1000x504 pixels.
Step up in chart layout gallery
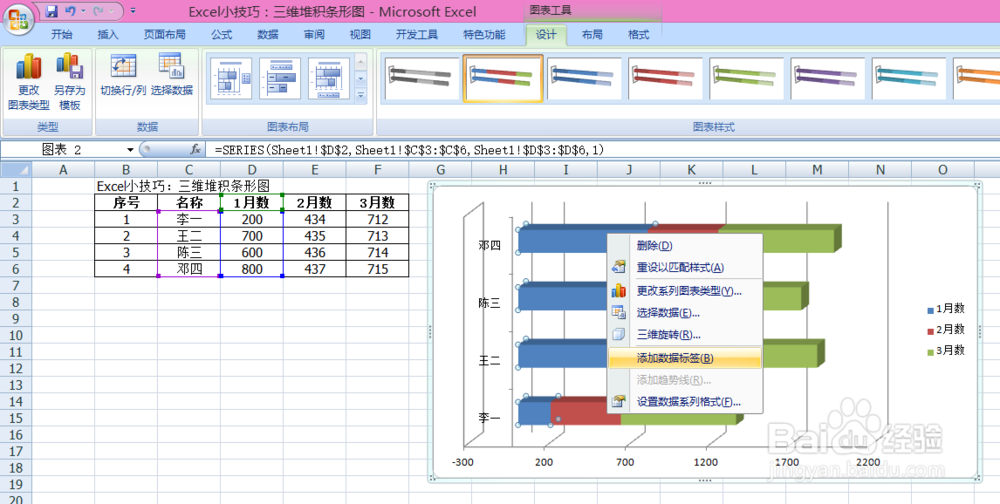360,63
